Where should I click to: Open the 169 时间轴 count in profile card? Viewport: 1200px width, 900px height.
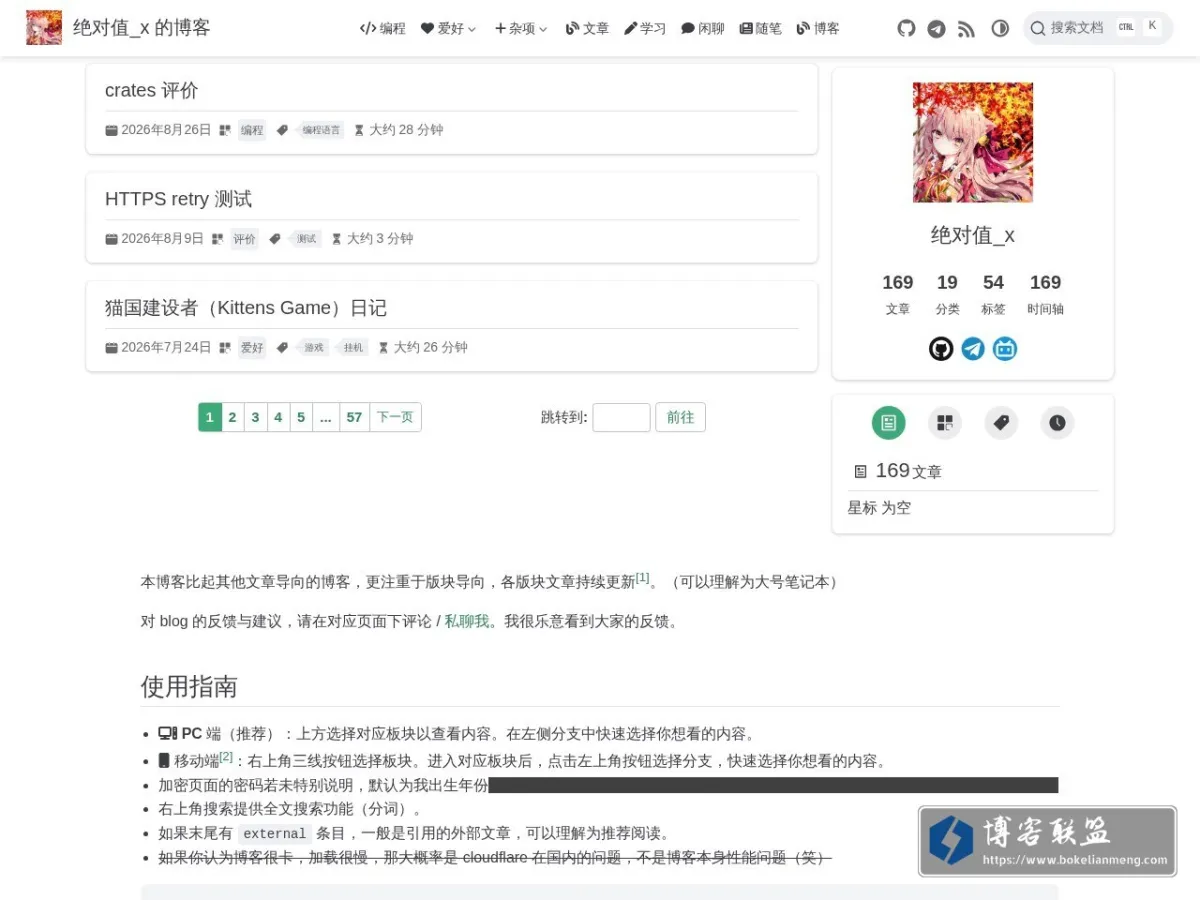(x=1045, y=295)
